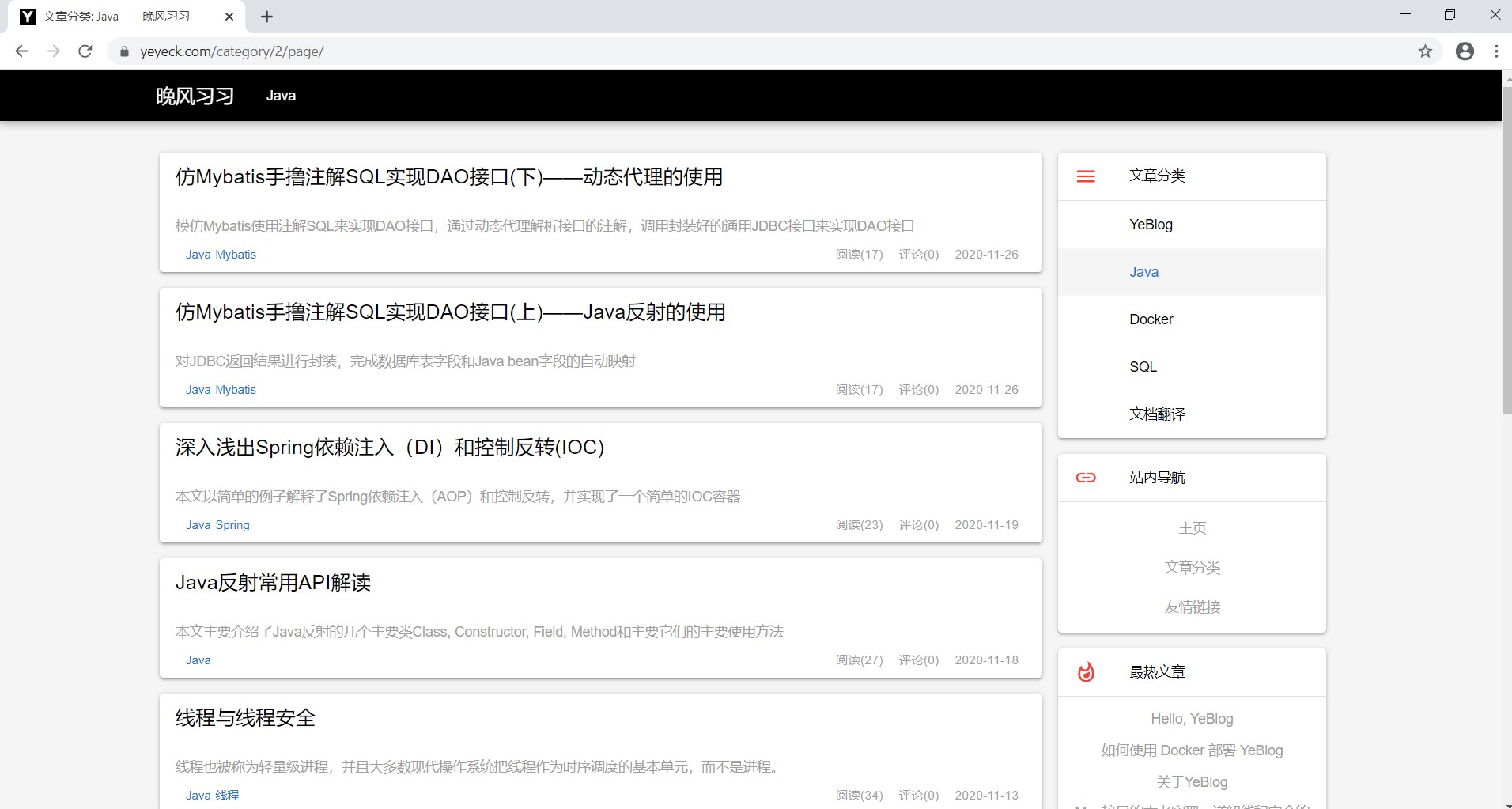This screenshot has width=1512, height=809.
Task: Open the SQL category in sidebar
Action: point(1192,367)
